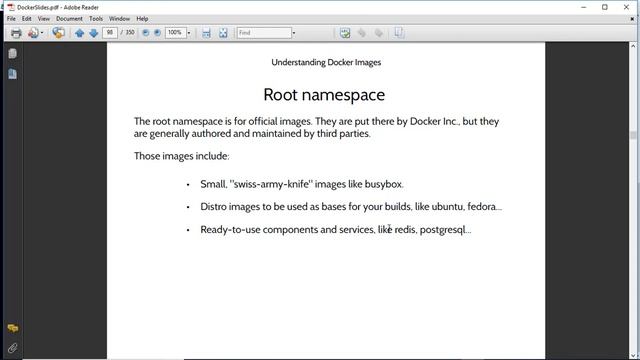Click 'Ready-to-use' in the third bullet
This screenshot has height=360, width=640.
pyautogui.click(x=230, y=230)
